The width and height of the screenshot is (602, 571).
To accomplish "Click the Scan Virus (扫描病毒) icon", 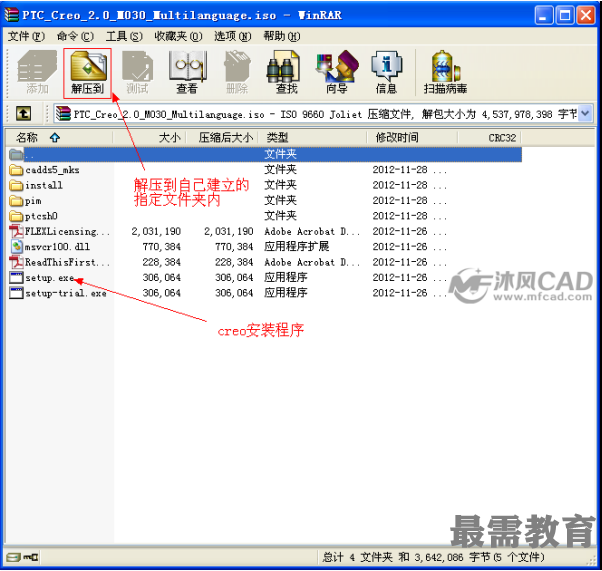I will 445,73.
